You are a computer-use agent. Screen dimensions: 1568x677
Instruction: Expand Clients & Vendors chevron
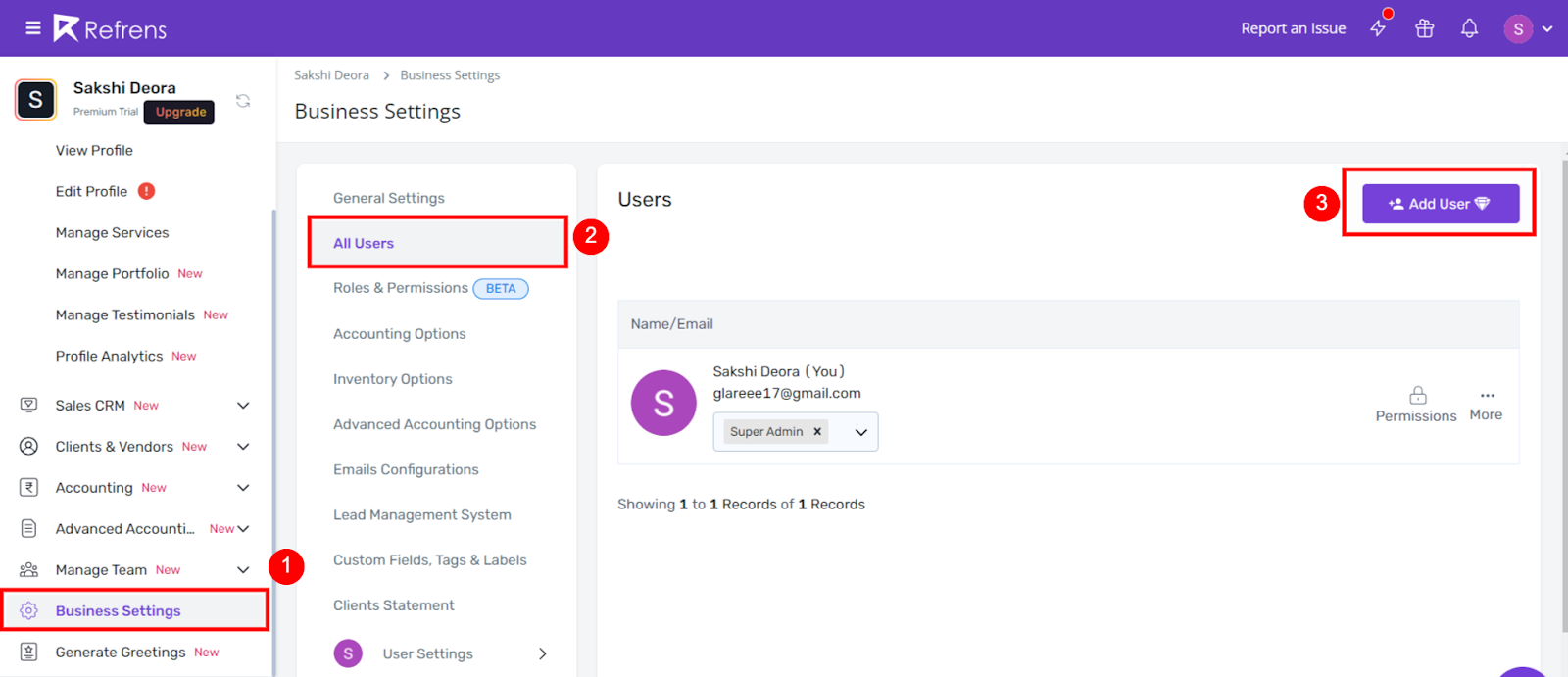(x=243, y=447)
